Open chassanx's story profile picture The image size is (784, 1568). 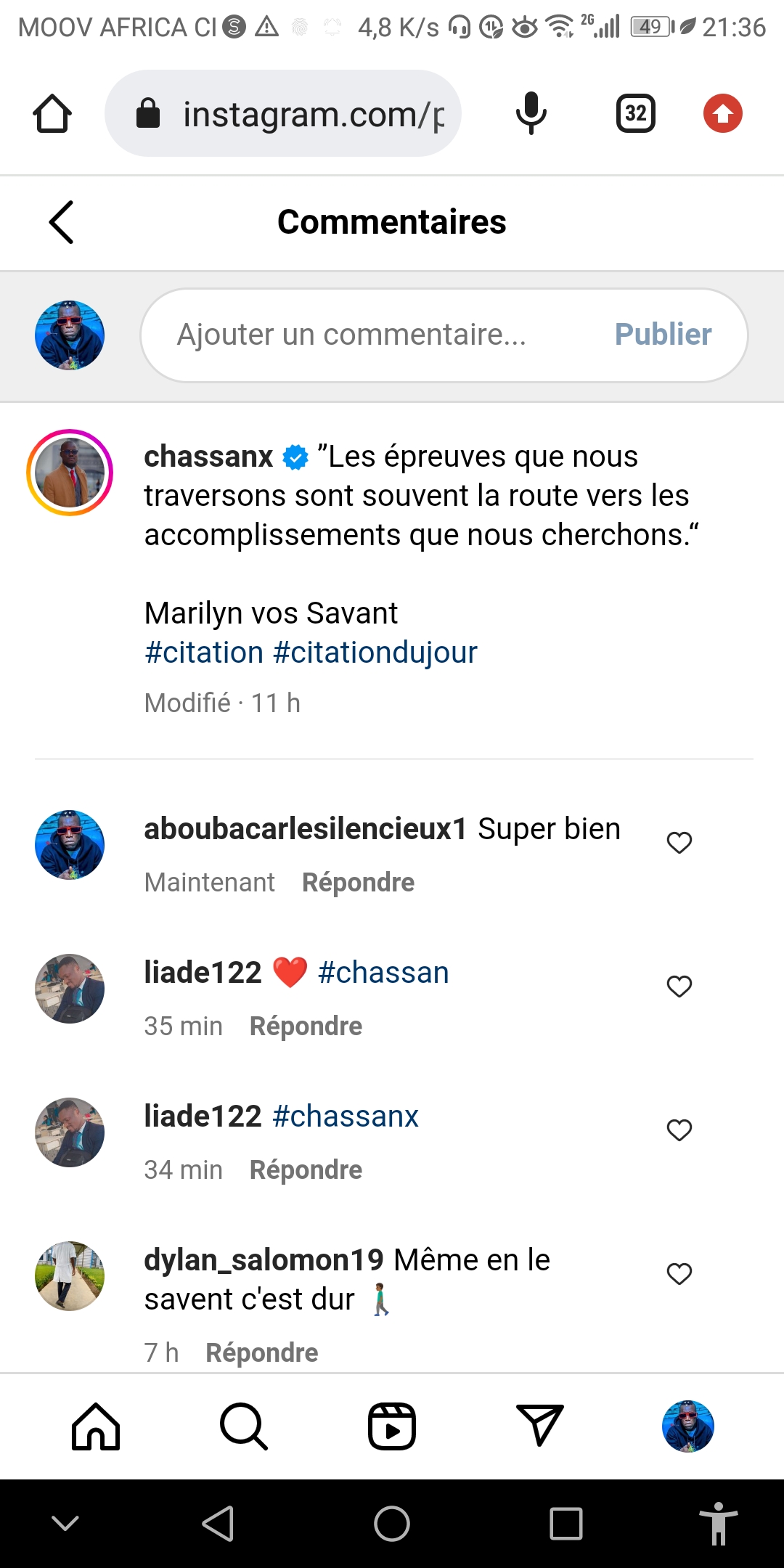coord(70,473)
